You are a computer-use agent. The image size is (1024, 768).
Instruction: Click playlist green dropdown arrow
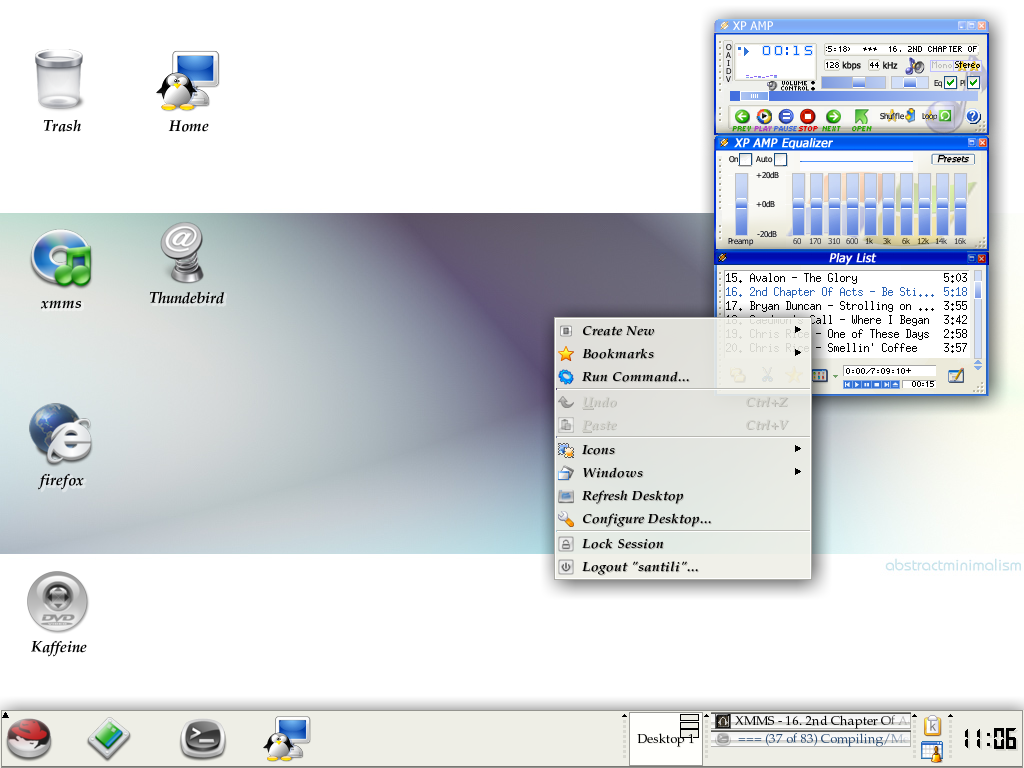point(835,377)
